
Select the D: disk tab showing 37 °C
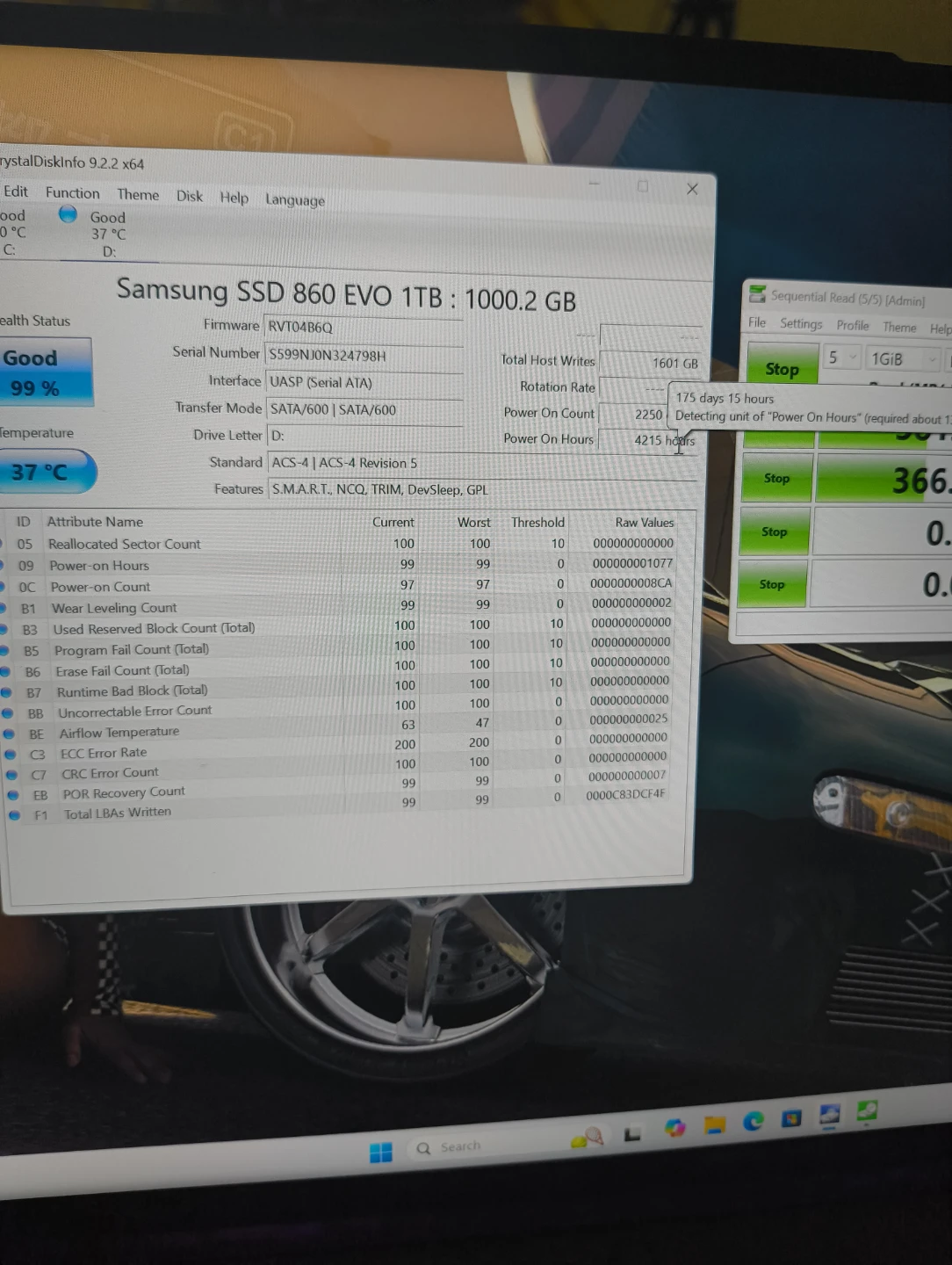[107, 234]
